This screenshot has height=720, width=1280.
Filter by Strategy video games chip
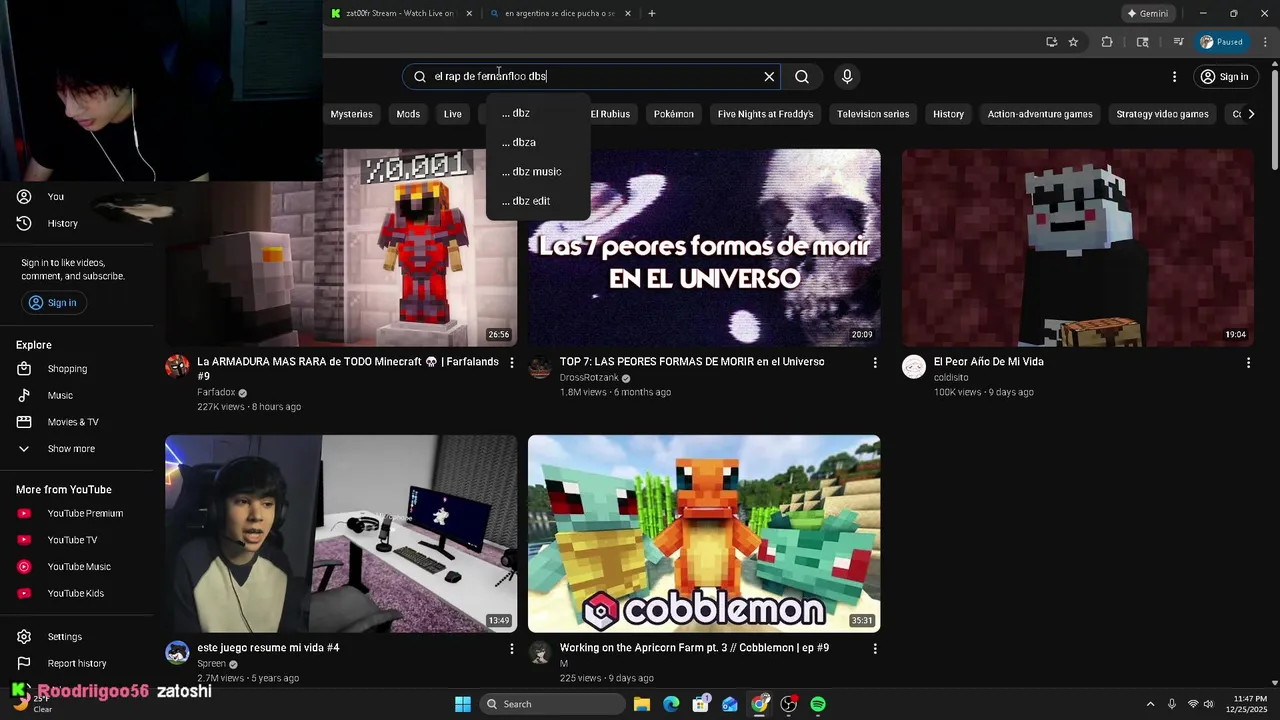1162,114
